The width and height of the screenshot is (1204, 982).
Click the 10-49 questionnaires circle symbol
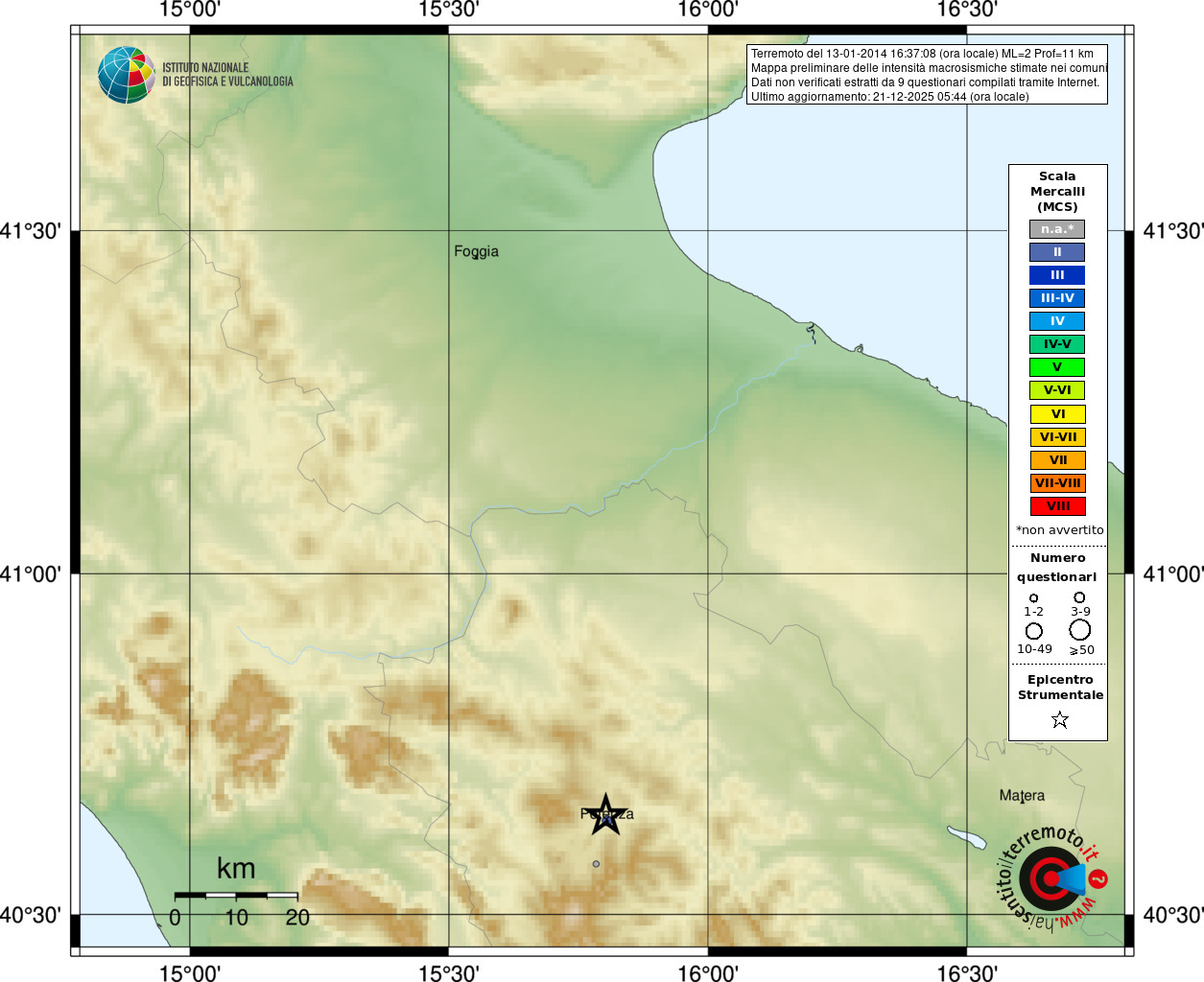point(1034,631)
